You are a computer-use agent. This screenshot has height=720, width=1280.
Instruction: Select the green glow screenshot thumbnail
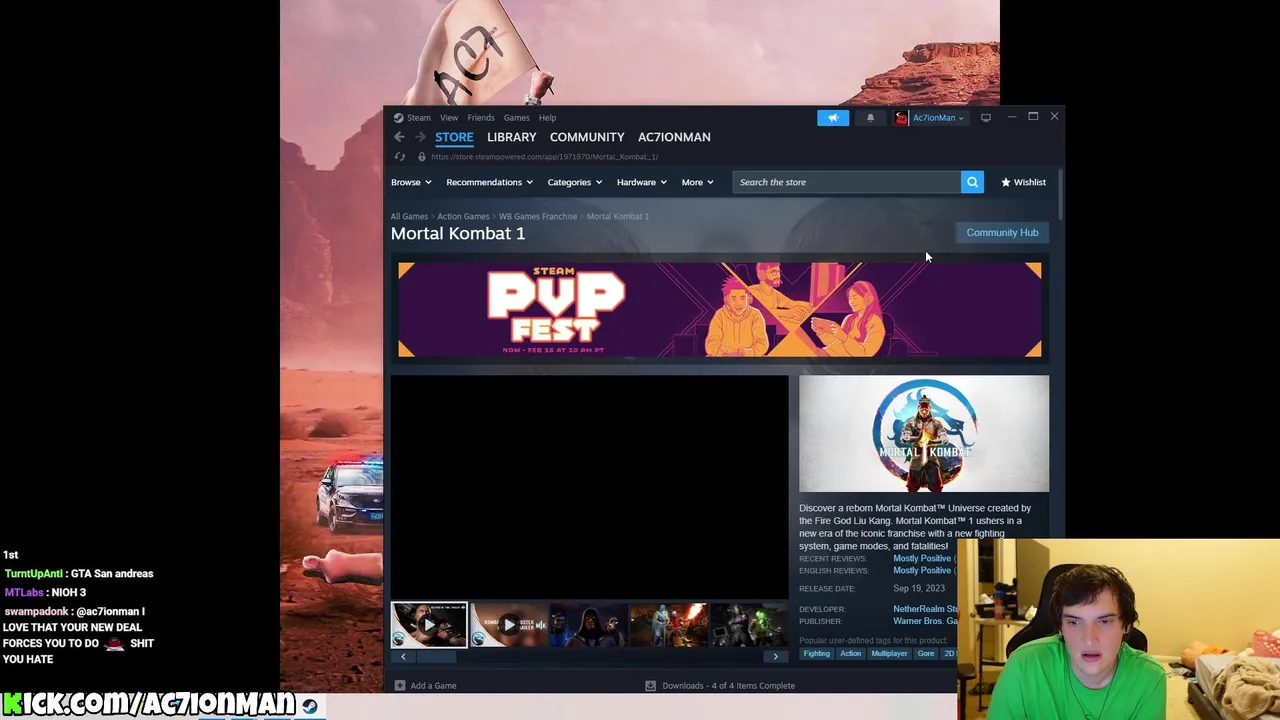coord(749,625)
